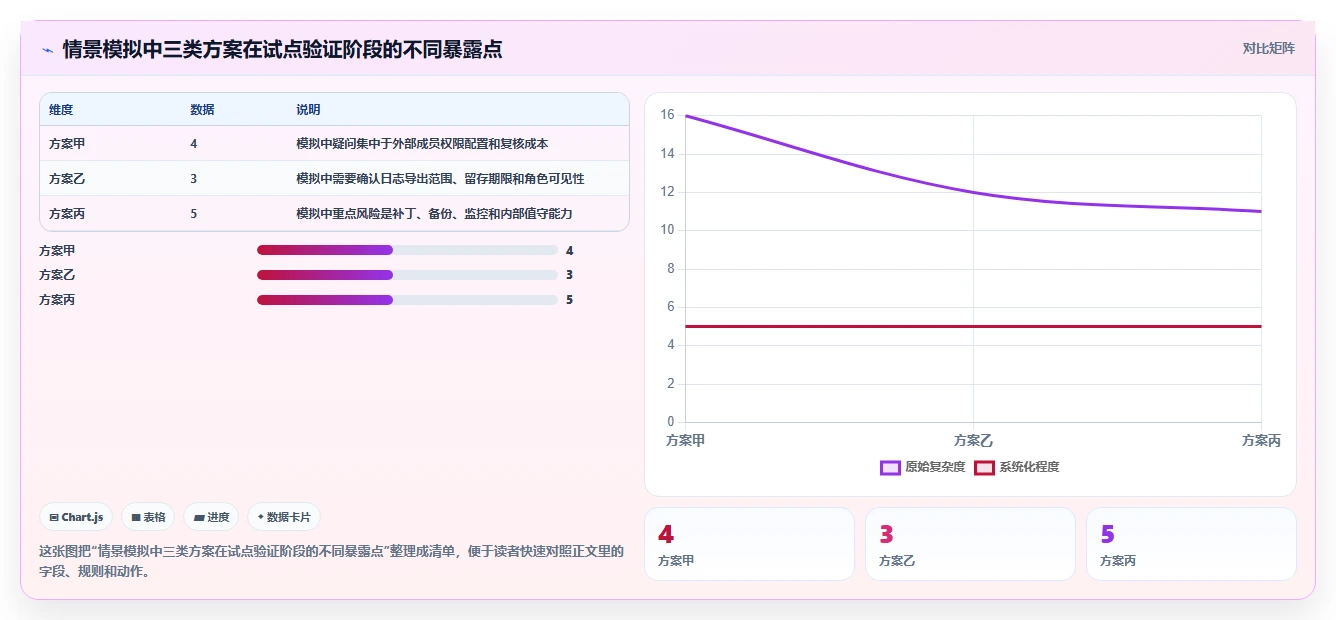Viewport: 1336px width, 620px height.
Task: Open the 方案丙 data card showing 5
Action: click(1191, 544)
